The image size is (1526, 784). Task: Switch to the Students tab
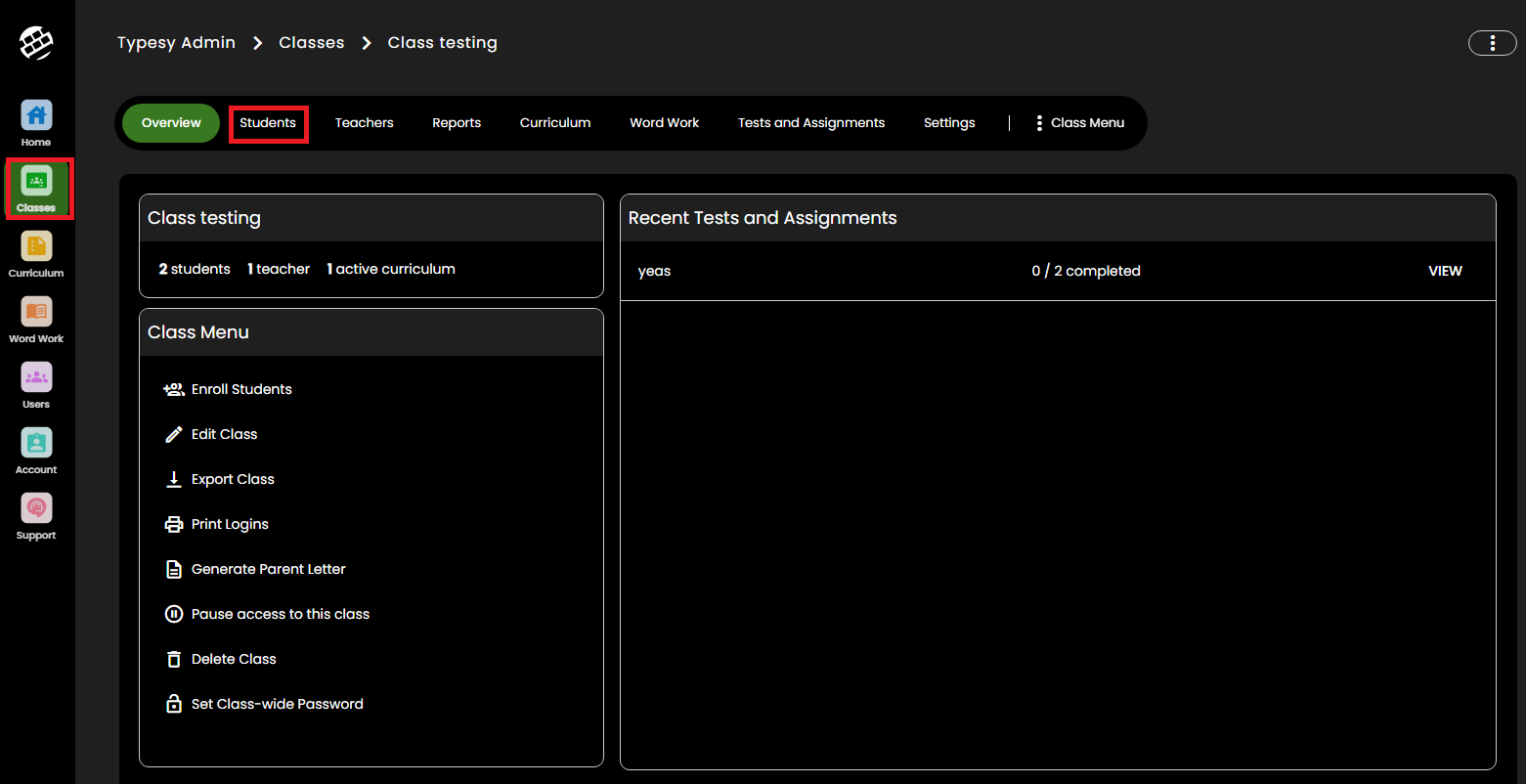[268, 123]
